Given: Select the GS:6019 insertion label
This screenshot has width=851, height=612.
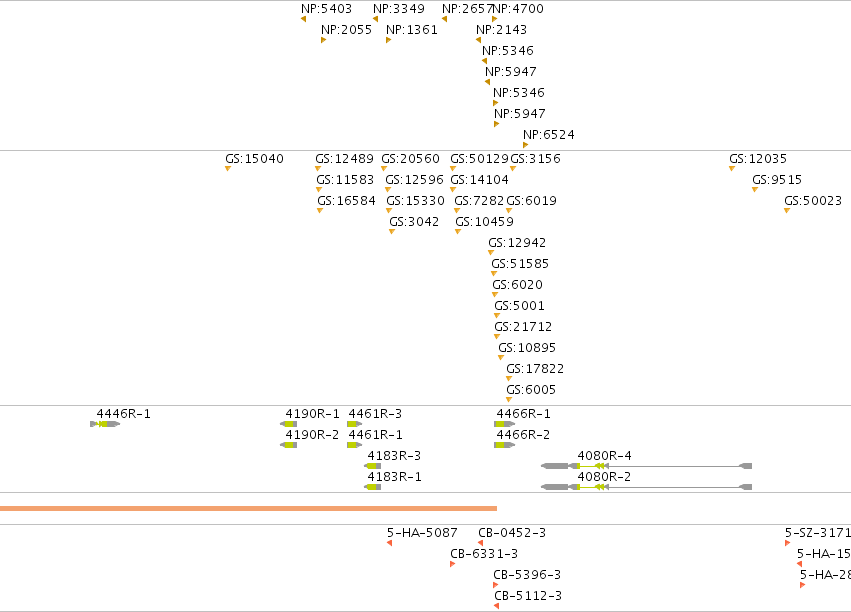Looking at the screenshot, I should [x=531, y=201].
